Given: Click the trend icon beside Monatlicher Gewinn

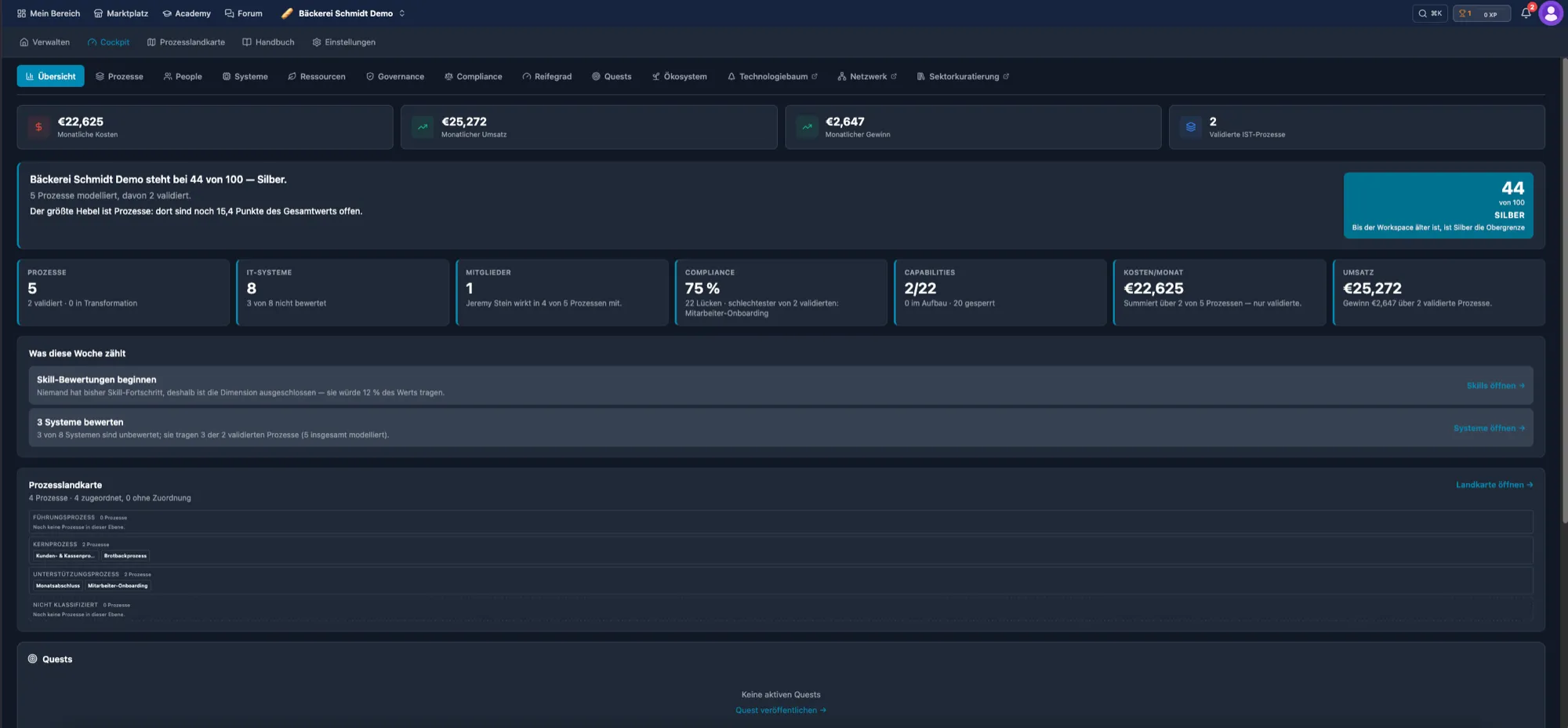Looking at the screenshot, I should click(x=807, y=127).
